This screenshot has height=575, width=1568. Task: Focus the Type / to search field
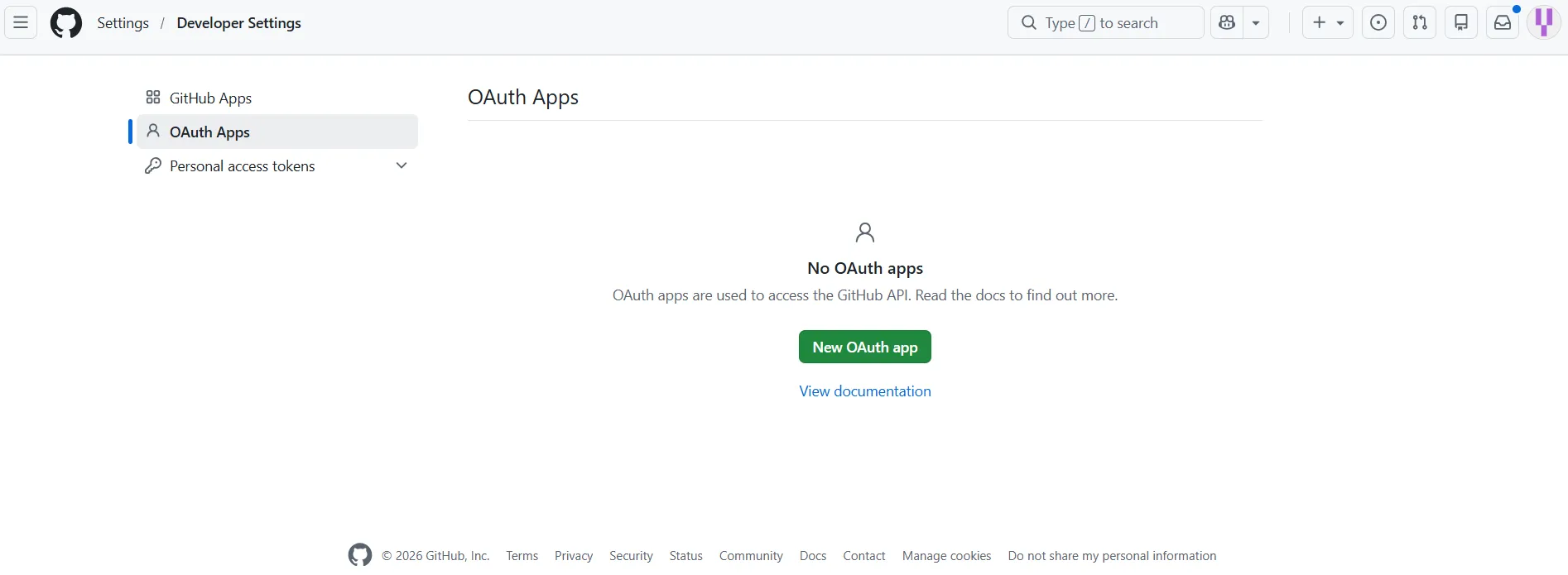coord(1106,22)
